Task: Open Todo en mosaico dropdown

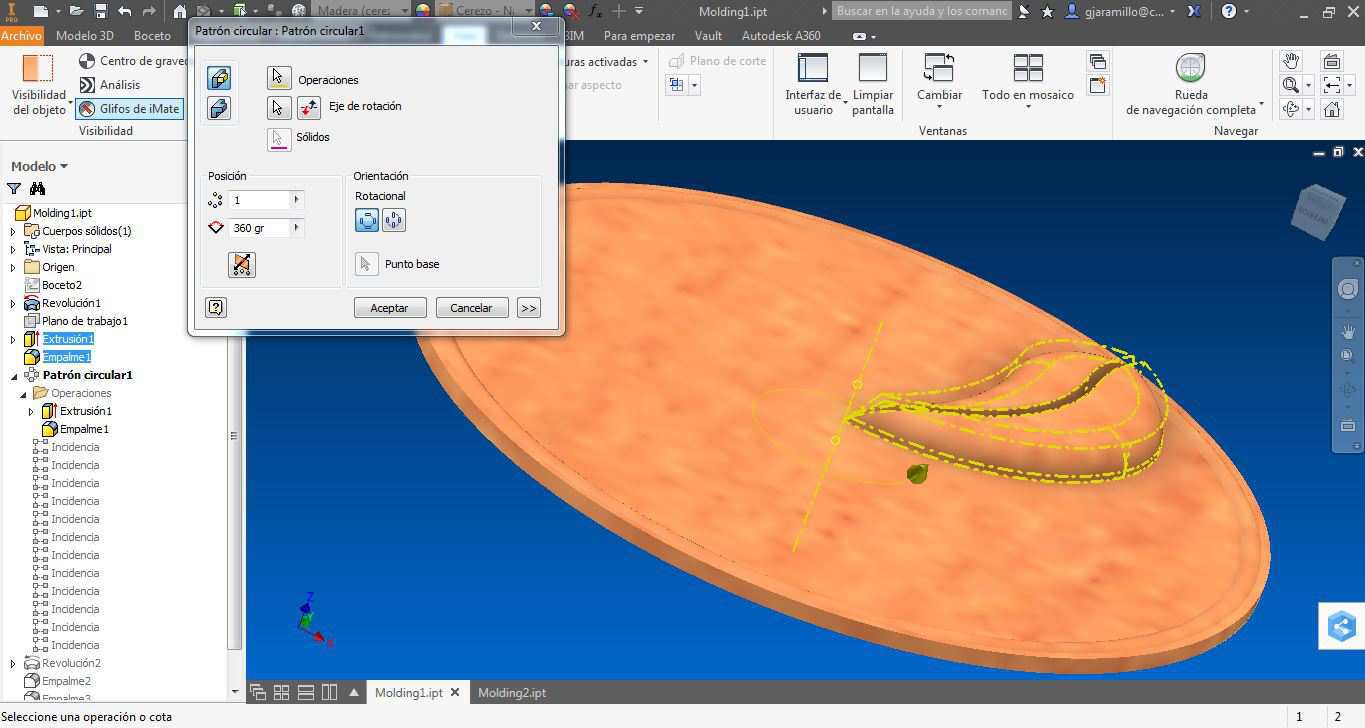Action: click(1028, 80)
